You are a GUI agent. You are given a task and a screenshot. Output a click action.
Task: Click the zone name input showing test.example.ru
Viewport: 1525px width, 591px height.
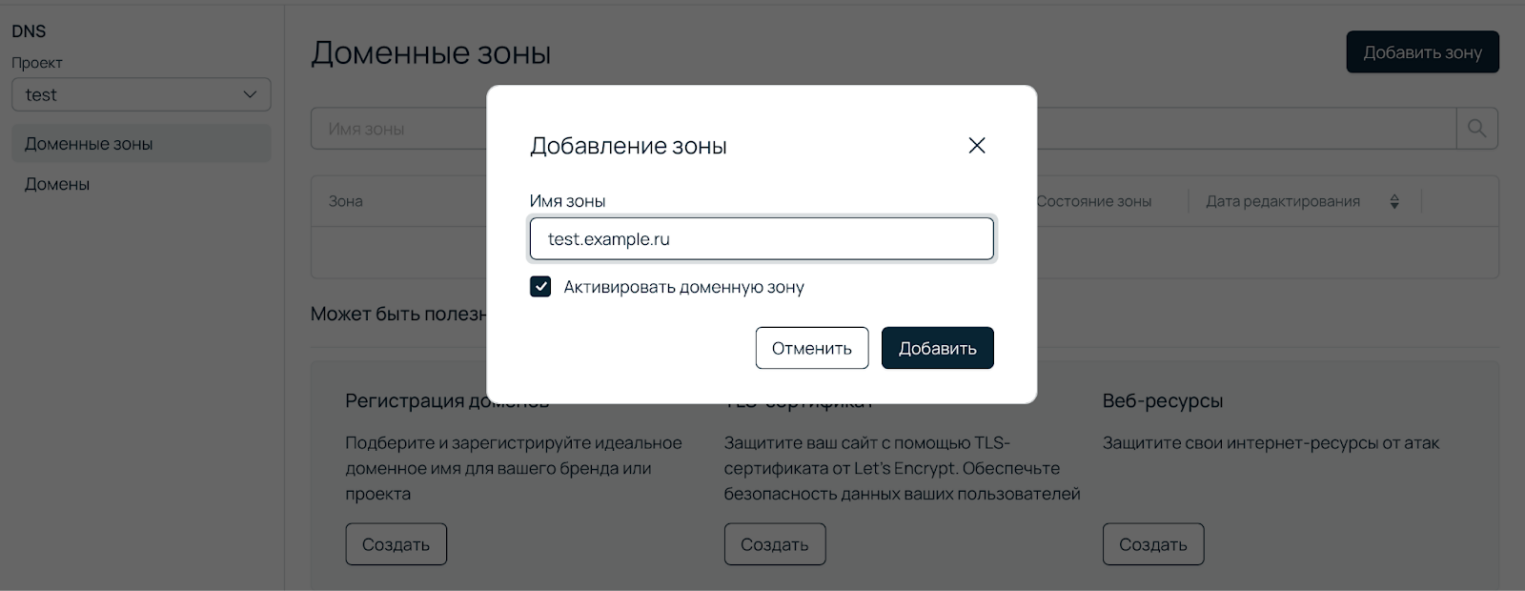761,238
